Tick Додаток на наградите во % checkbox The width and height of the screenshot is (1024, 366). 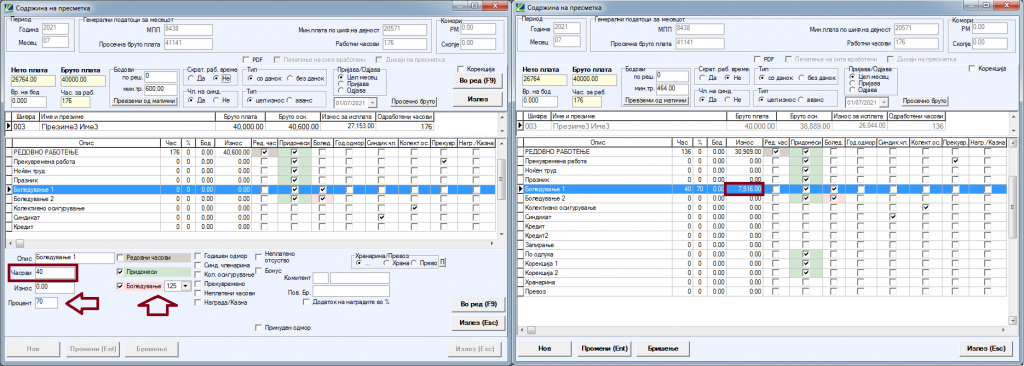pyautogui.click(x=307, y=303)
